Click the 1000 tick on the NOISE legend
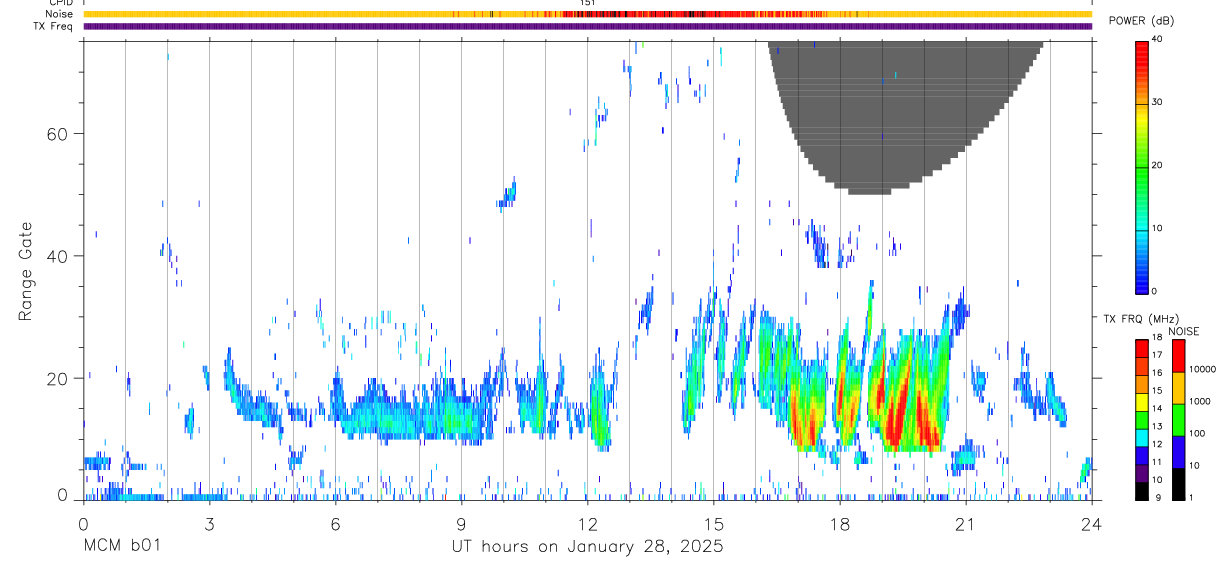 (x=1200, y=401)
